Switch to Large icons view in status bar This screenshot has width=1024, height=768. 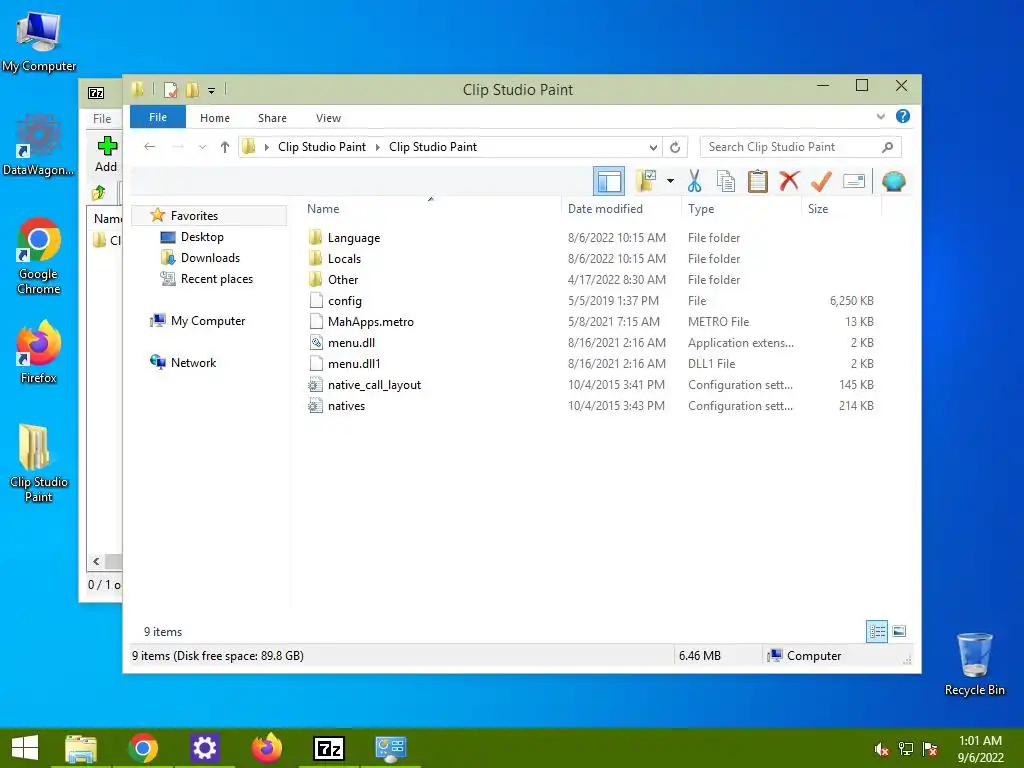(x=899, y=631)
